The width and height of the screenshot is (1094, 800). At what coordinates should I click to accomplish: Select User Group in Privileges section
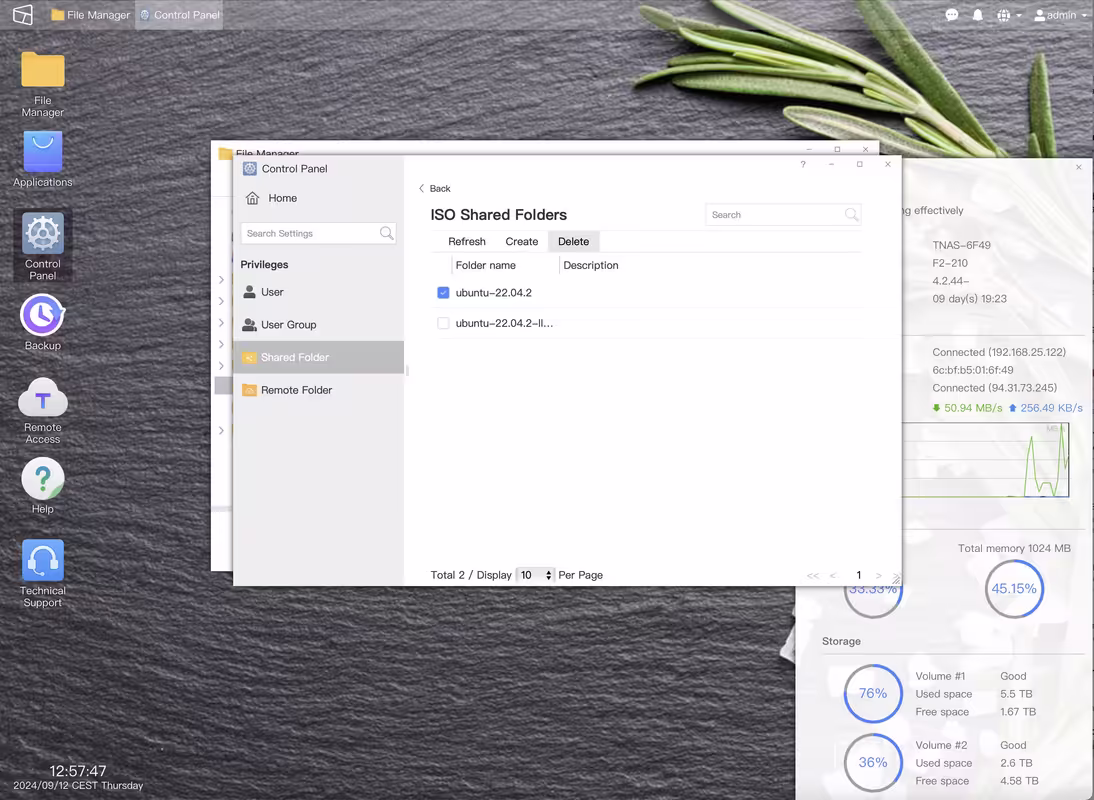(318, 325)
